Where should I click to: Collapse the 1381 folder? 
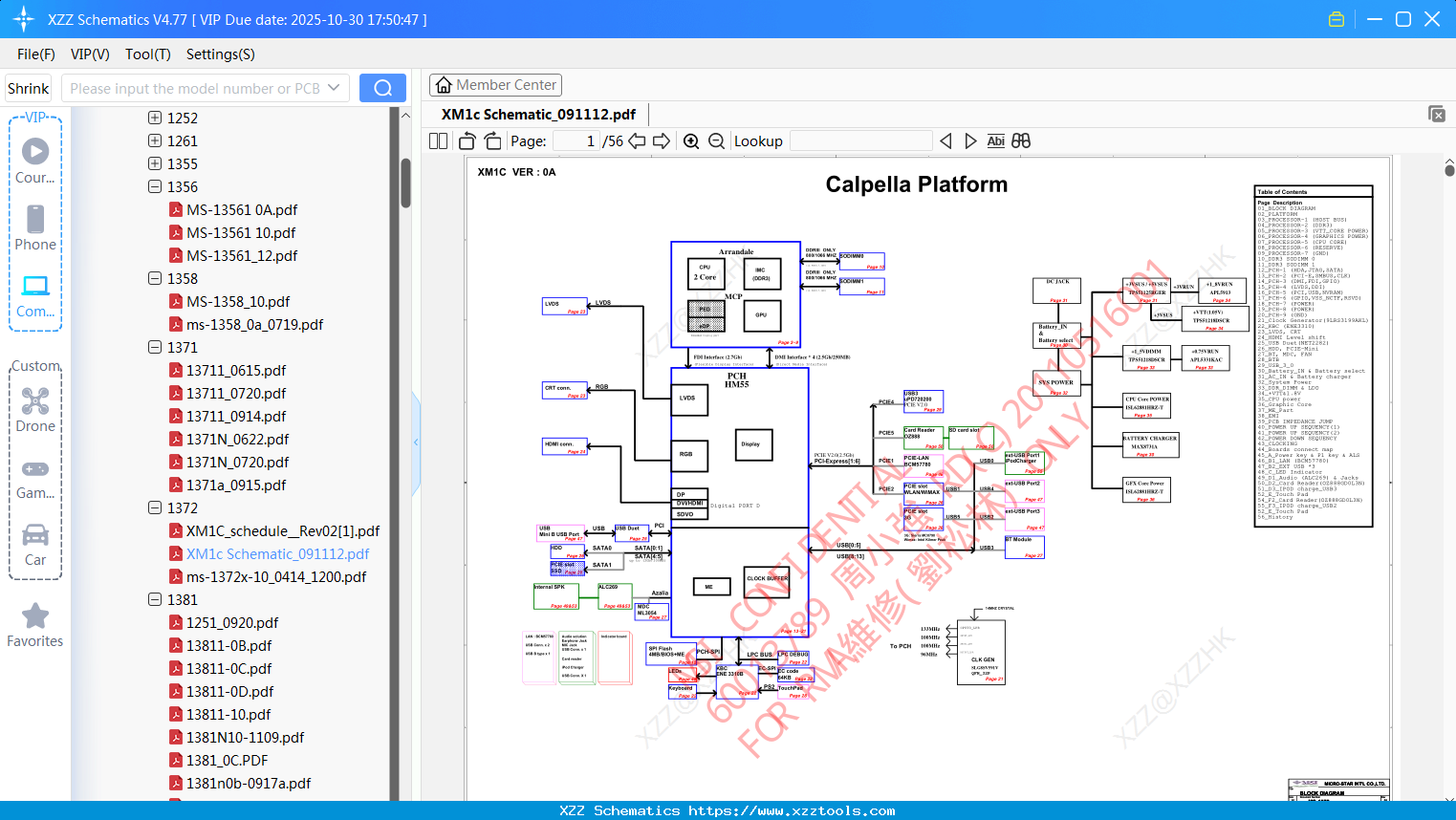pos(155,599)
